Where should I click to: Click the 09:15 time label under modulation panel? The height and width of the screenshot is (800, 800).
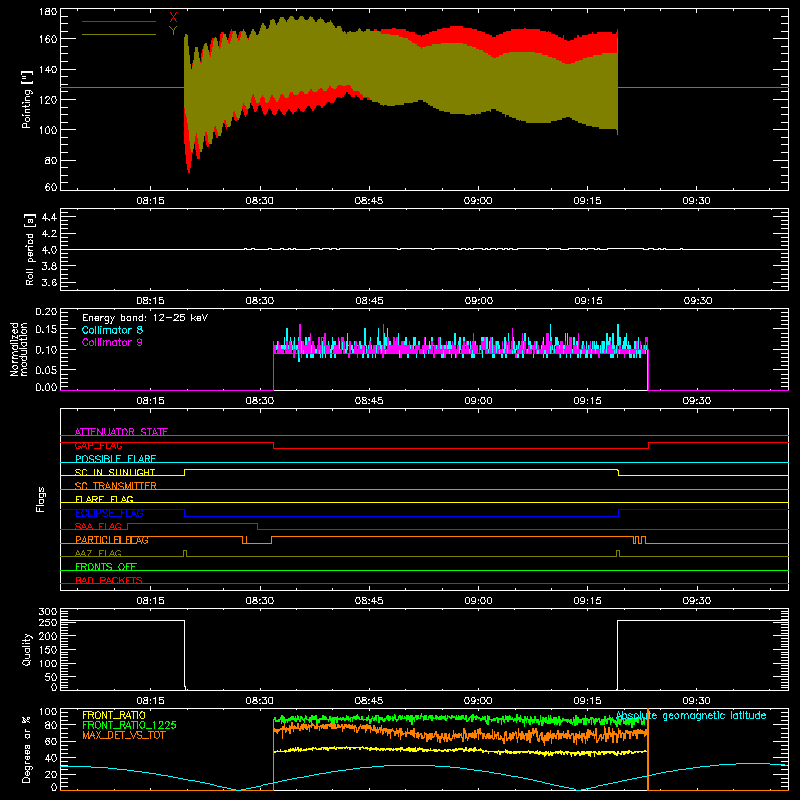(x=588, y=401)
